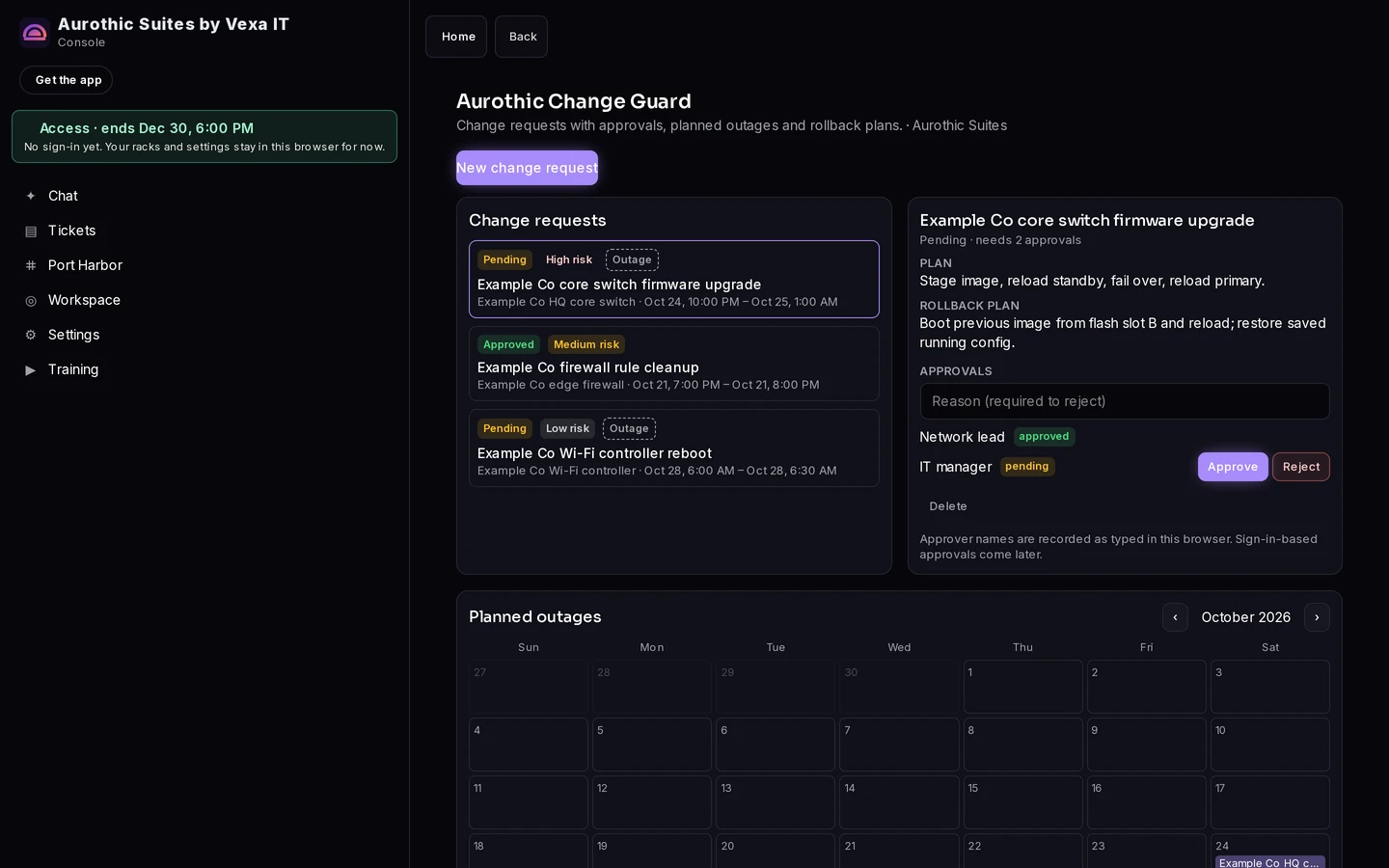
Task: Click the Low risk badge
Action: pyautogui.click(x=567, y=428)
